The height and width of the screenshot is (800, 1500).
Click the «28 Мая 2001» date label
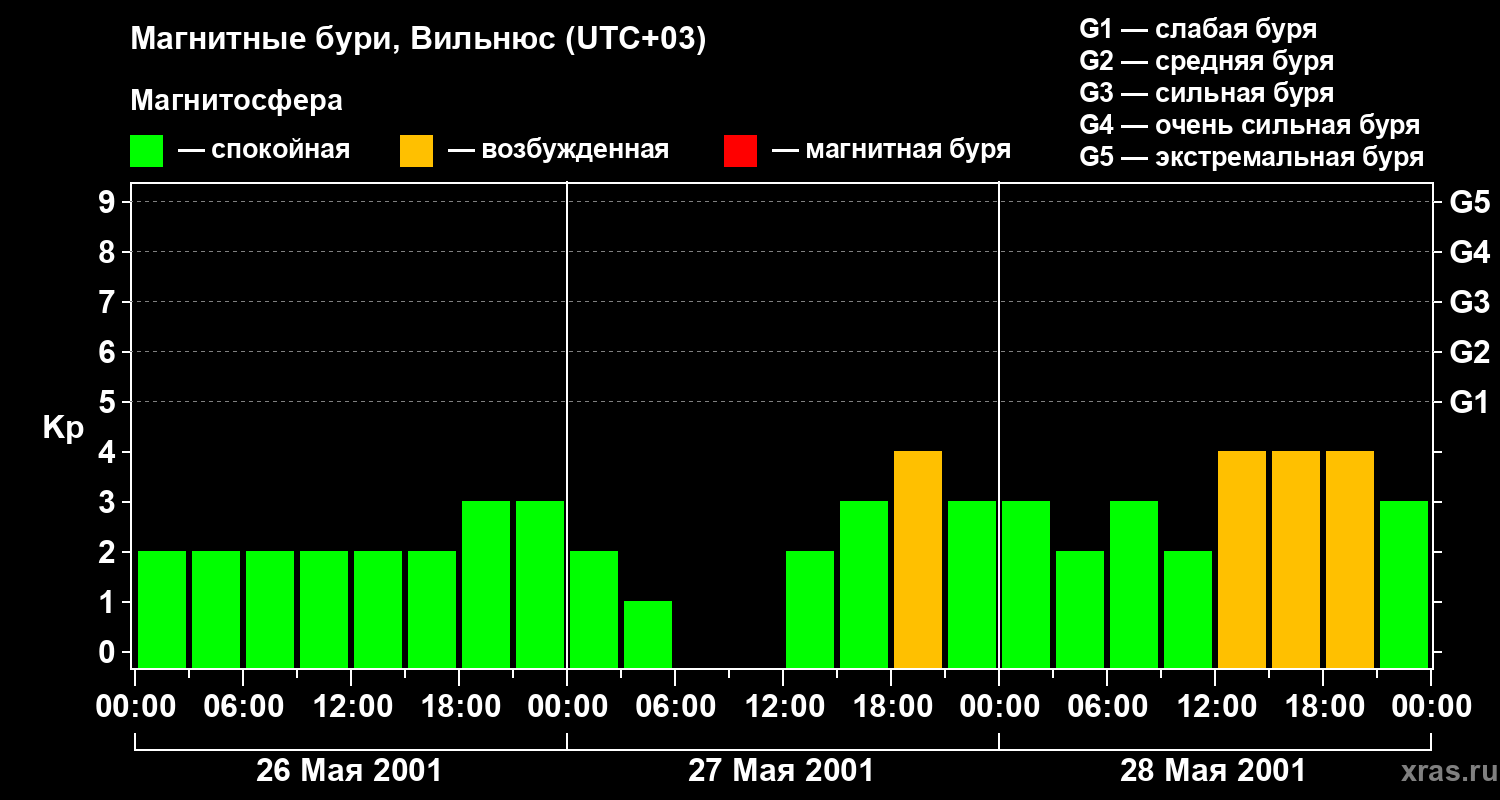click(x=1213, y=771)
